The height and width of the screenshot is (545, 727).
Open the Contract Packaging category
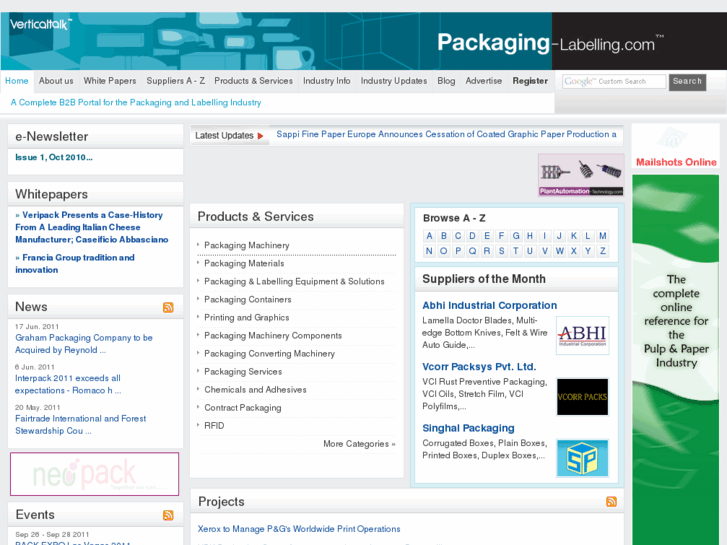click(x=242, y=408)
